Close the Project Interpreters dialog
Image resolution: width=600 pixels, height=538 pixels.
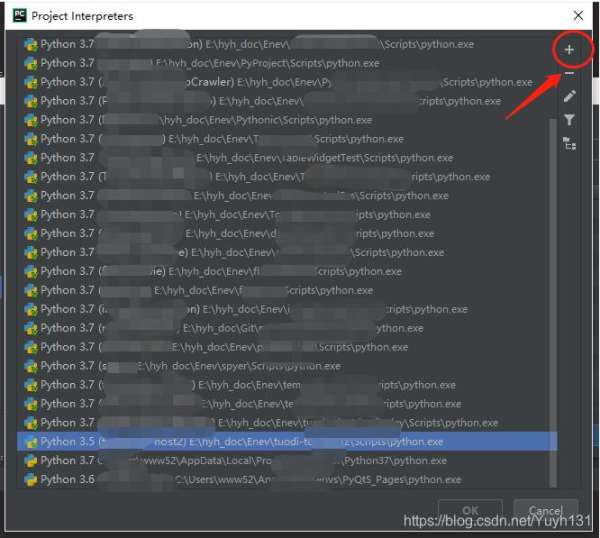coord(578,16)
